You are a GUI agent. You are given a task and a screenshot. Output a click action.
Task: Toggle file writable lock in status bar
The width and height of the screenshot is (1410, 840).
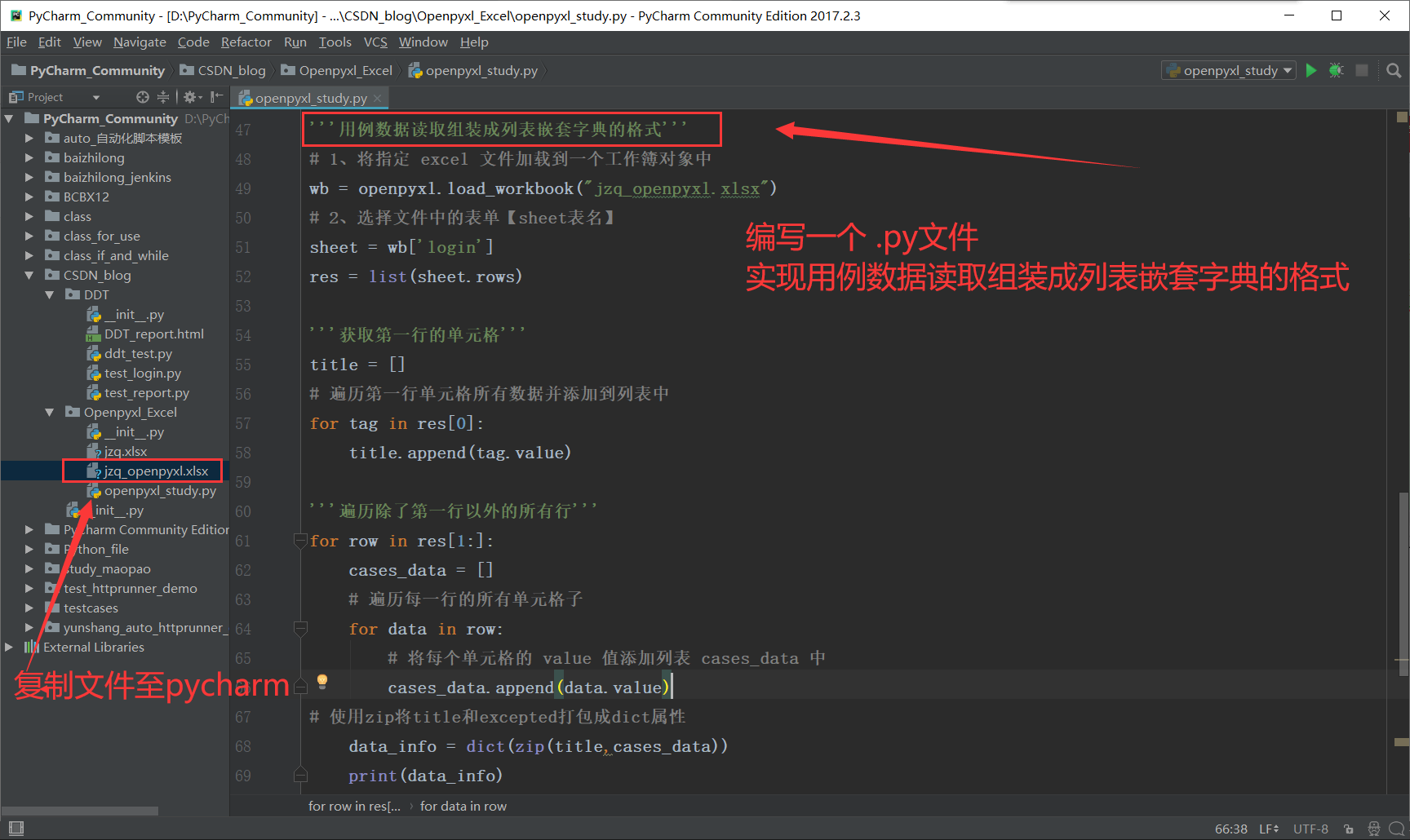point(1349,829)
